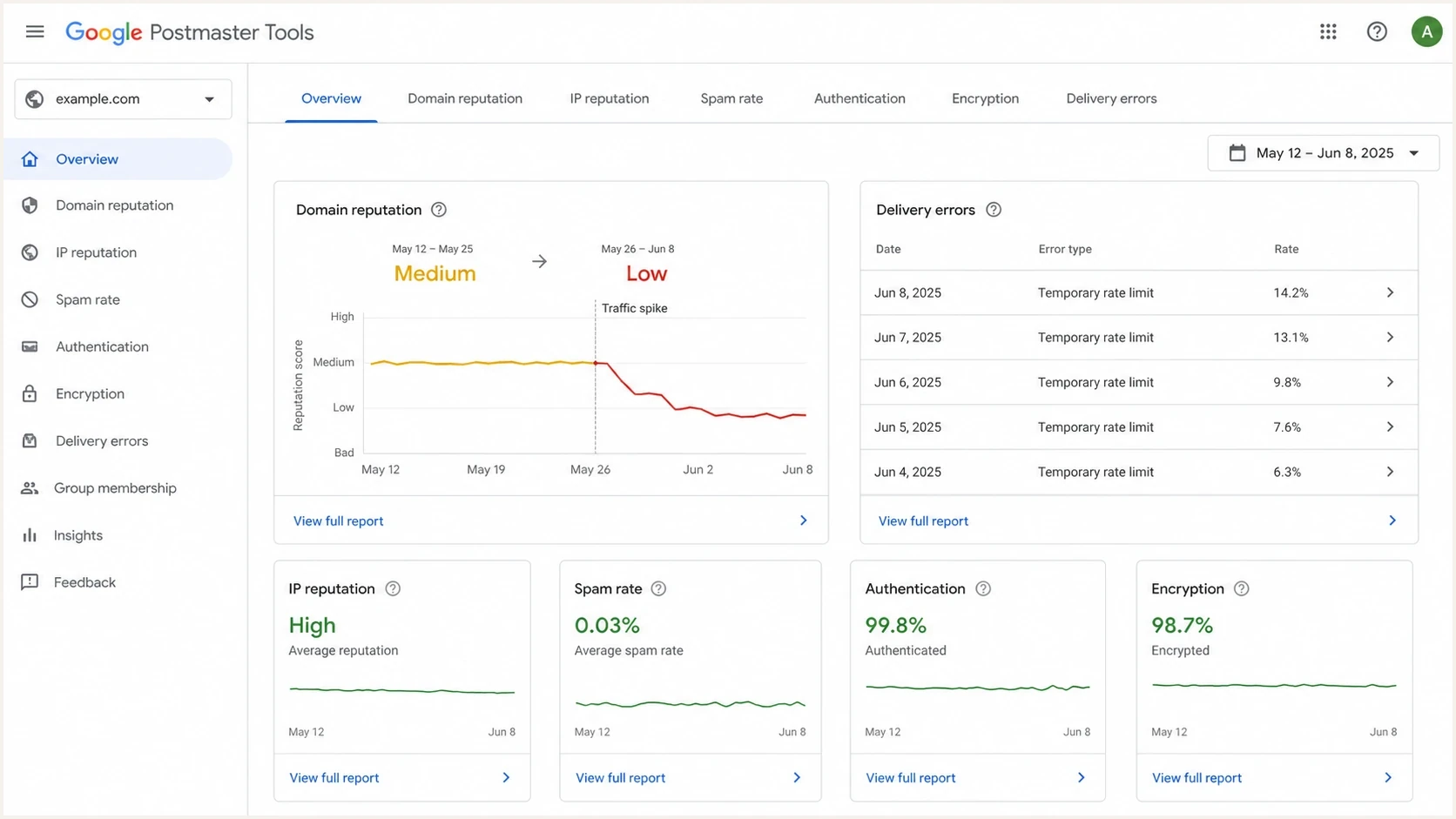Switch to the Overview tab
This screenshot has height=819, width=1456.
[331, 98]
